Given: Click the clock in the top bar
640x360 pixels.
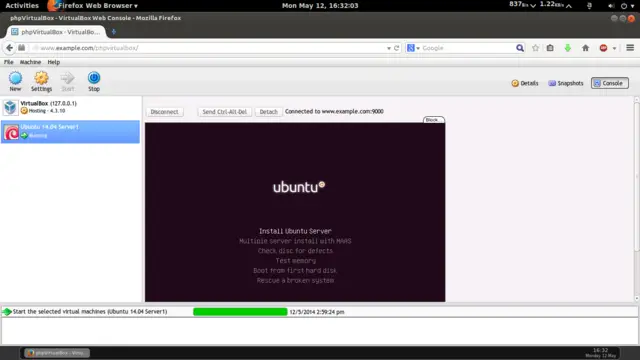Looking at the screenshot, I should [320, 6].
